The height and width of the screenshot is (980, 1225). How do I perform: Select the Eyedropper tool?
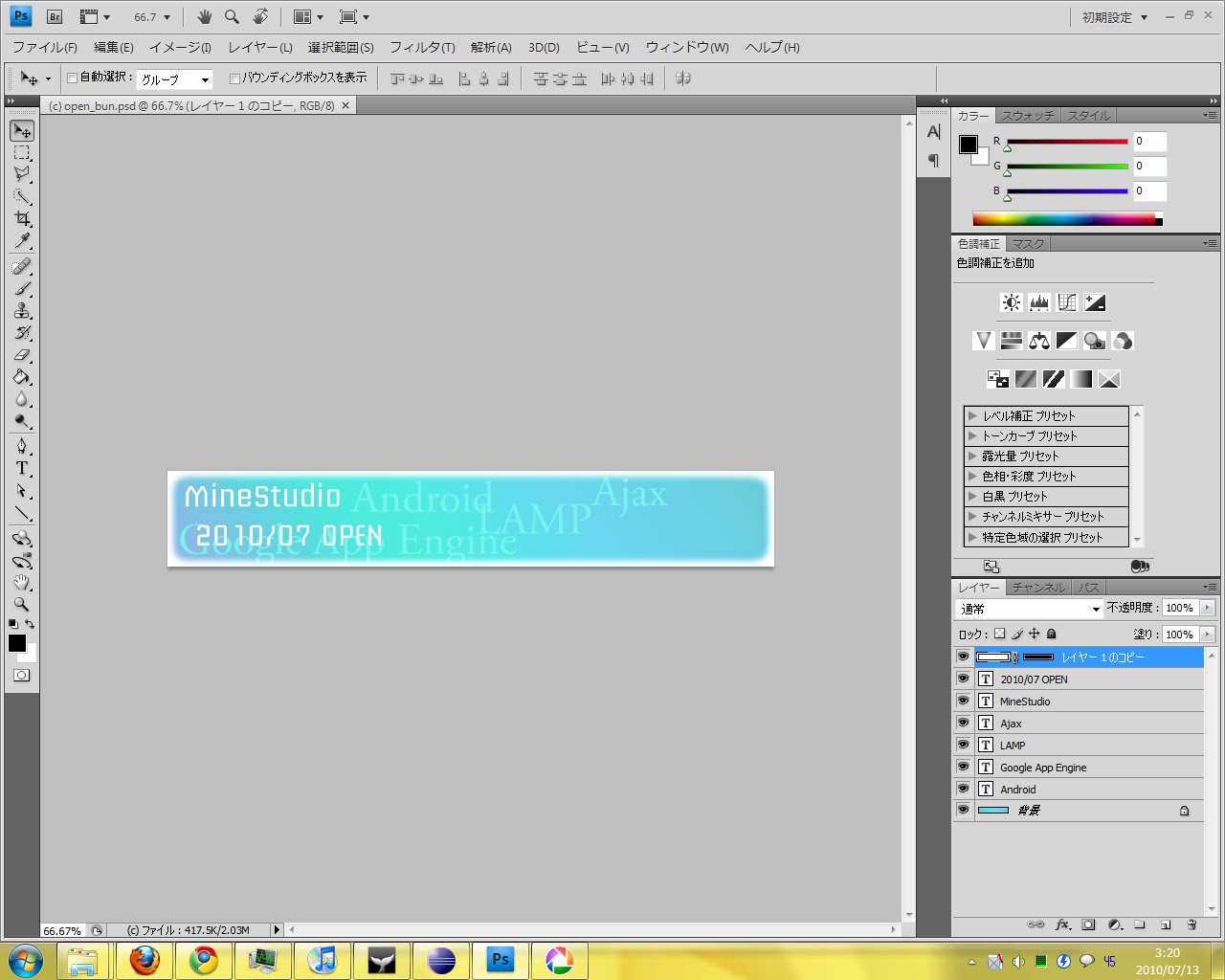[22, 241]
